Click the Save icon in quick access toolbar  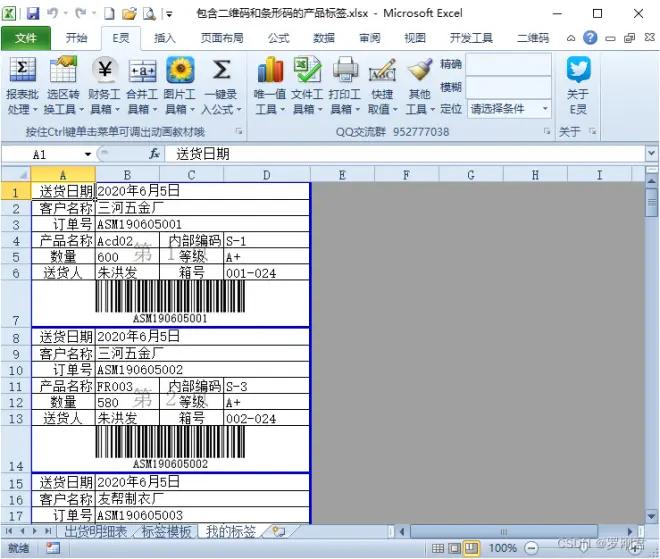click(x=33, y=13)
